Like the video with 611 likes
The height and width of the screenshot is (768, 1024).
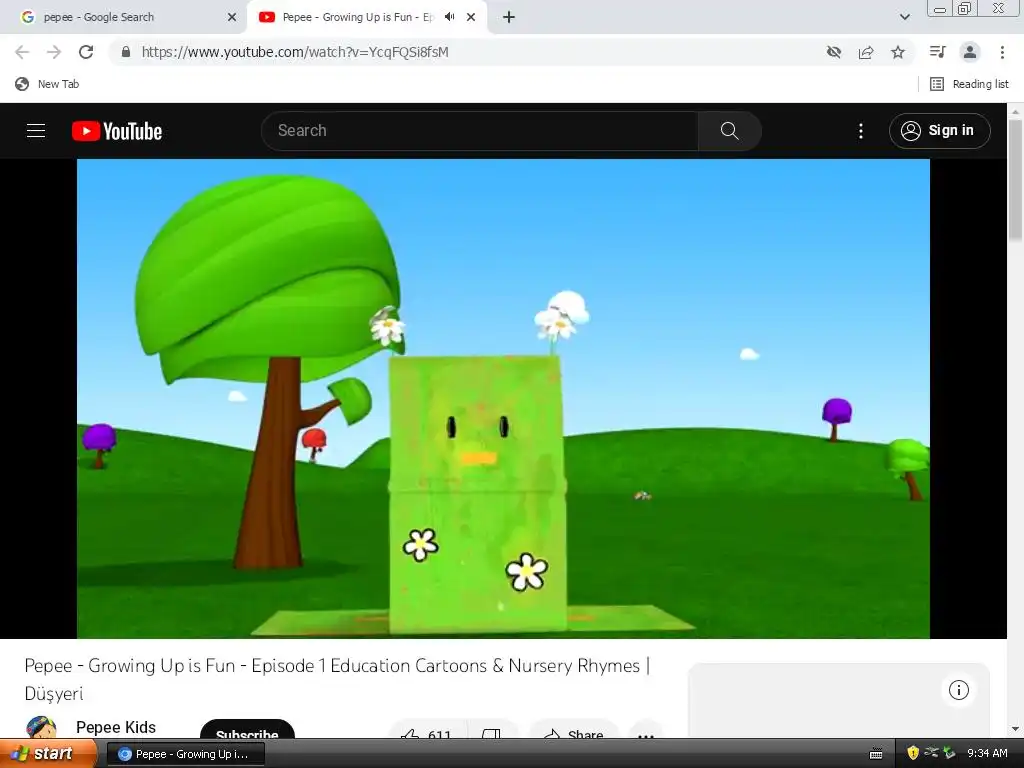(426, 731)
